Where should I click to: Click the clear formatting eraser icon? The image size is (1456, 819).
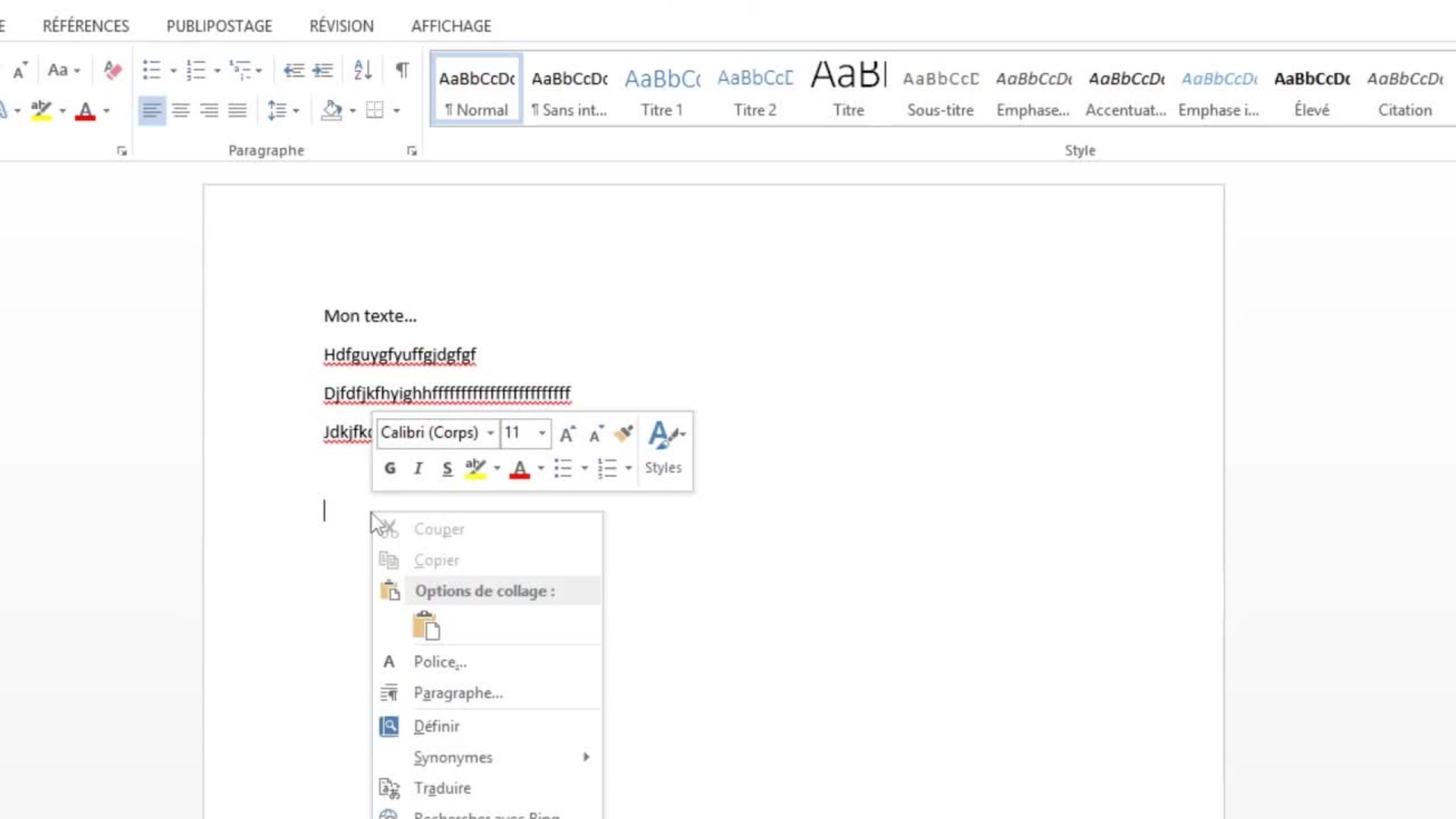click(112, 71)
